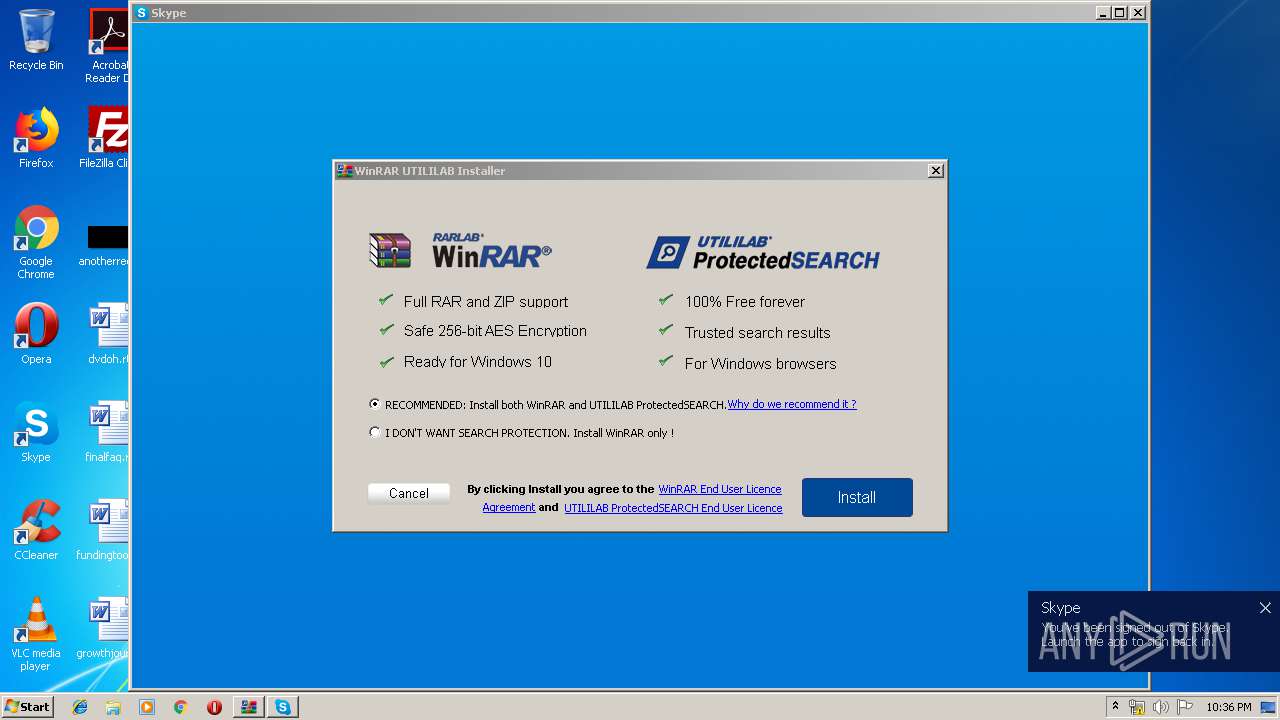1280x720 pixels.
Task: Click '100% Free forever' text
Action: 745,302
